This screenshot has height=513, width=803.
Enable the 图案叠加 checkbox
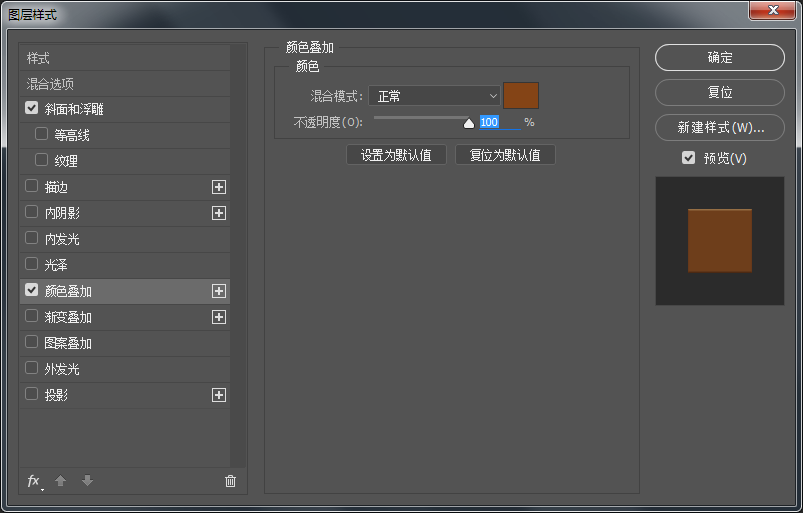pyautogui.click(x=32, y=341)
